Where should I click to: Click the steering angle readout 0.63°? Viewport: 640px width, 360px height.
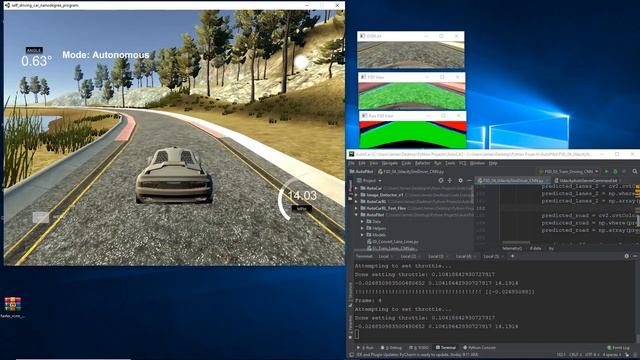[x=37, y=61]
